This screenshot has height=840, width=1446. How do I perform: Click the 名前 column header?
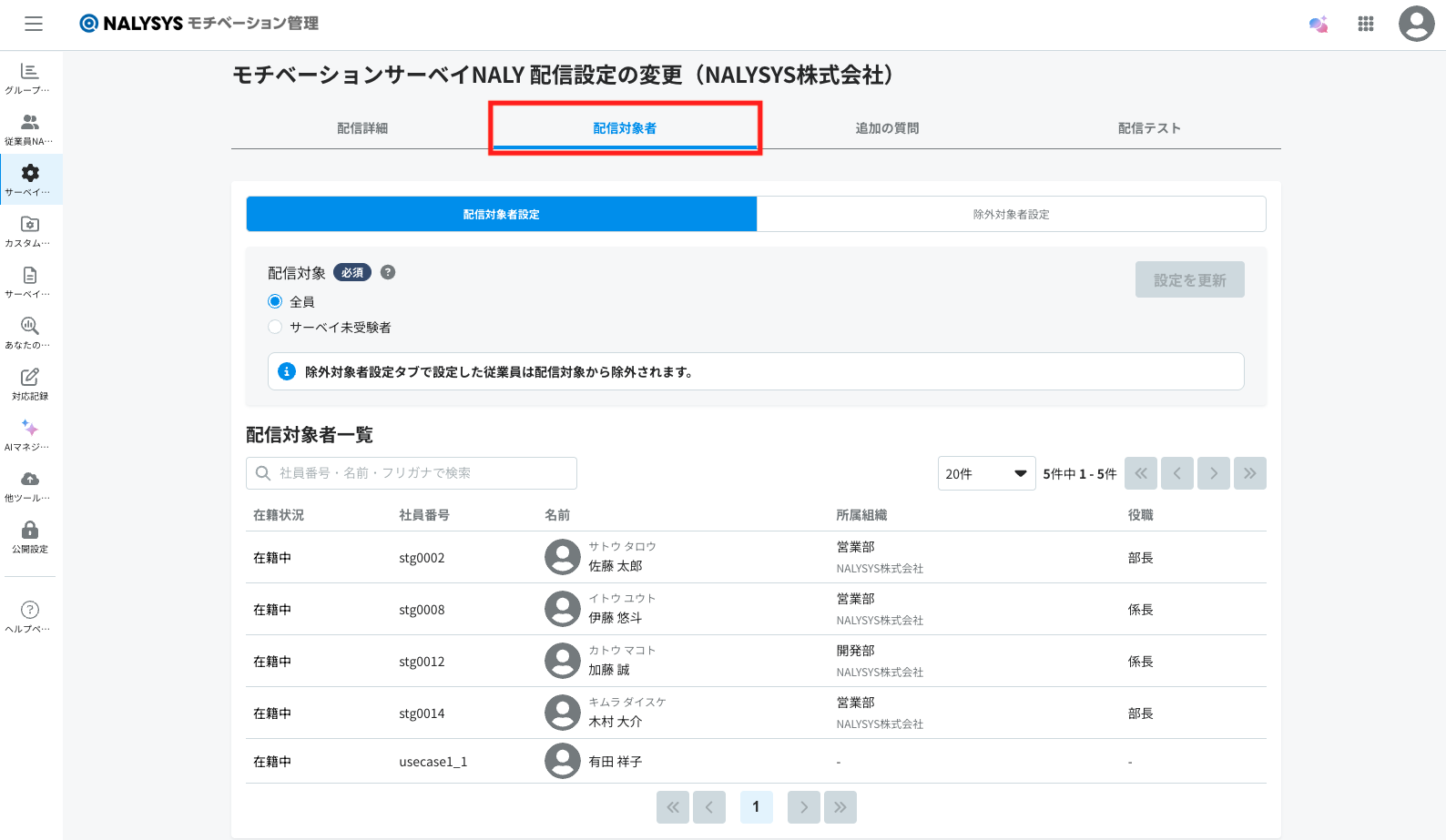tap(557, 515)
